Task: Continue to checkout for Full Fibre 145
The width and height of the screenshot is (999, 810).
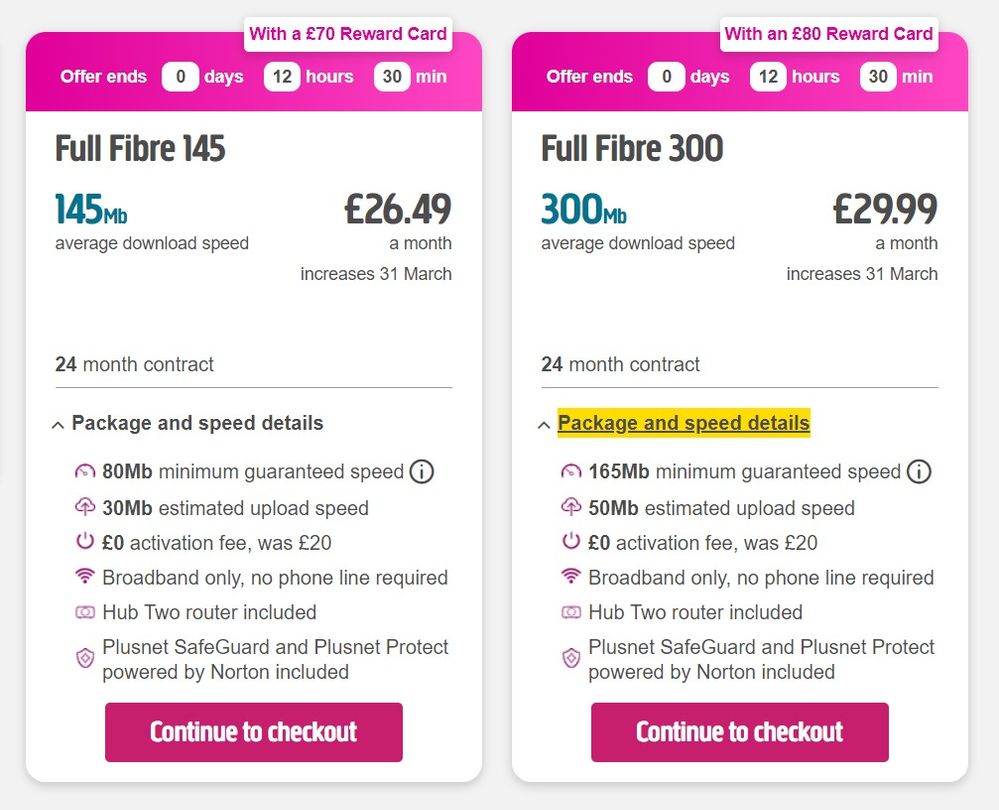Action: [254, 732]
